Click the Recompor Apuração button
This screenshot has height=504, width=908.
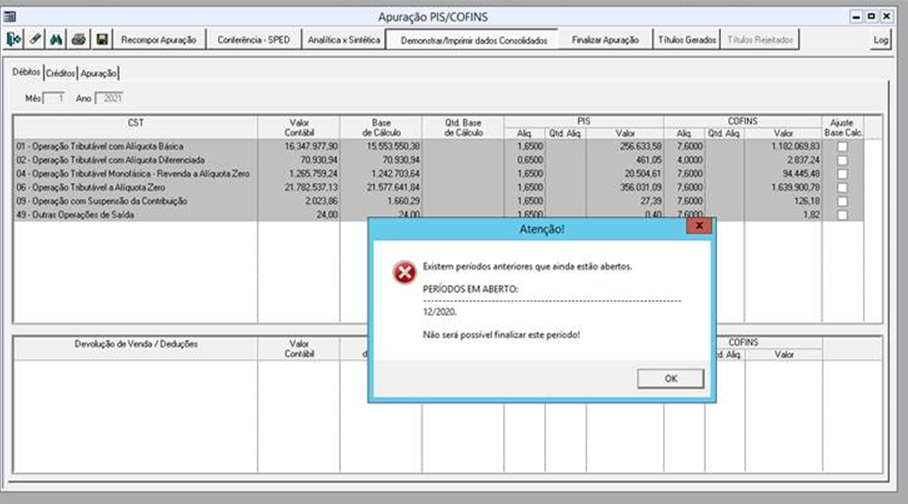pyautogui.click(x=159, y=39)
